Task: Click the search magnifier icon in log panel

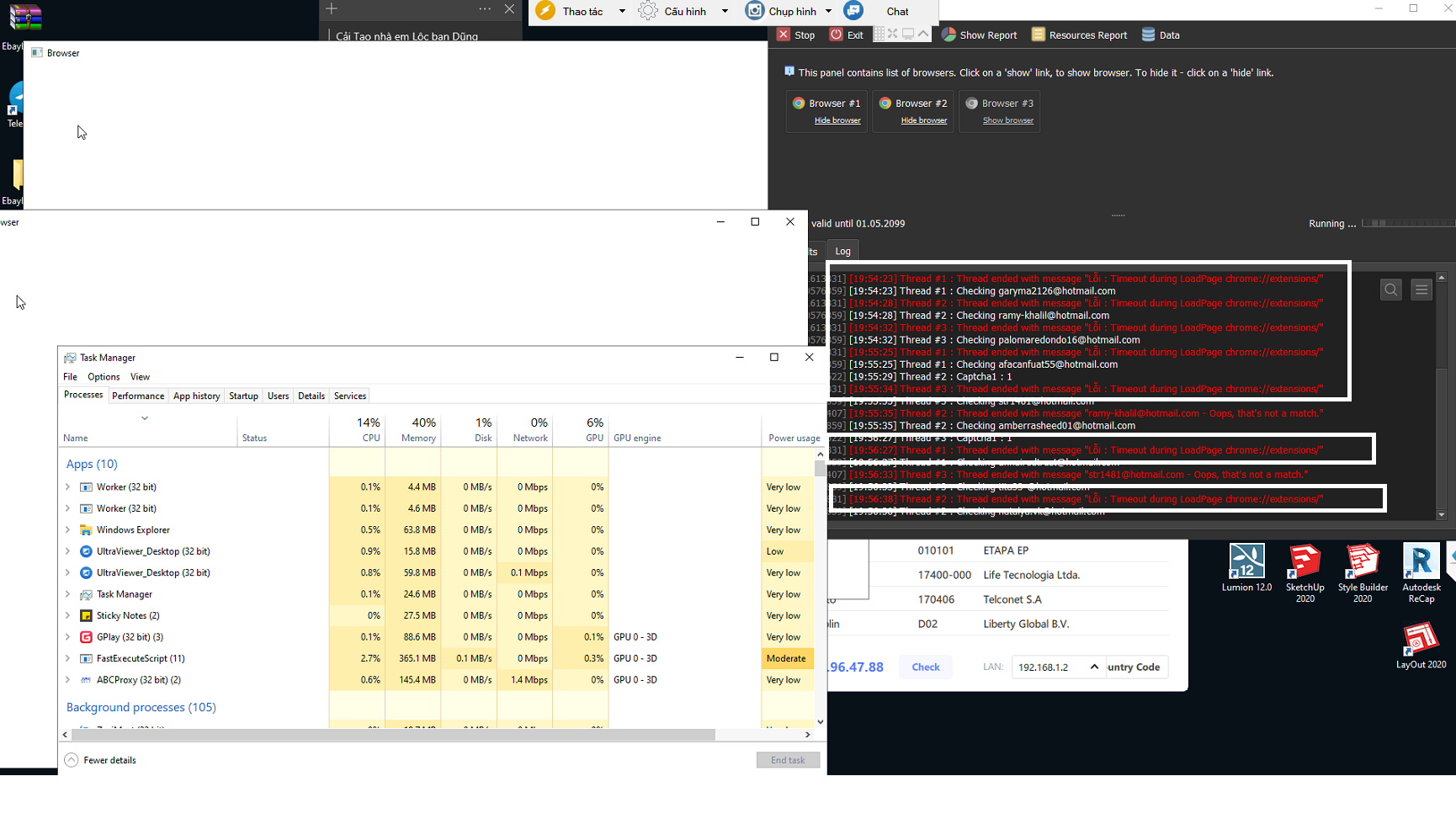Action: pyautogui.click(x=1391, y=290)
